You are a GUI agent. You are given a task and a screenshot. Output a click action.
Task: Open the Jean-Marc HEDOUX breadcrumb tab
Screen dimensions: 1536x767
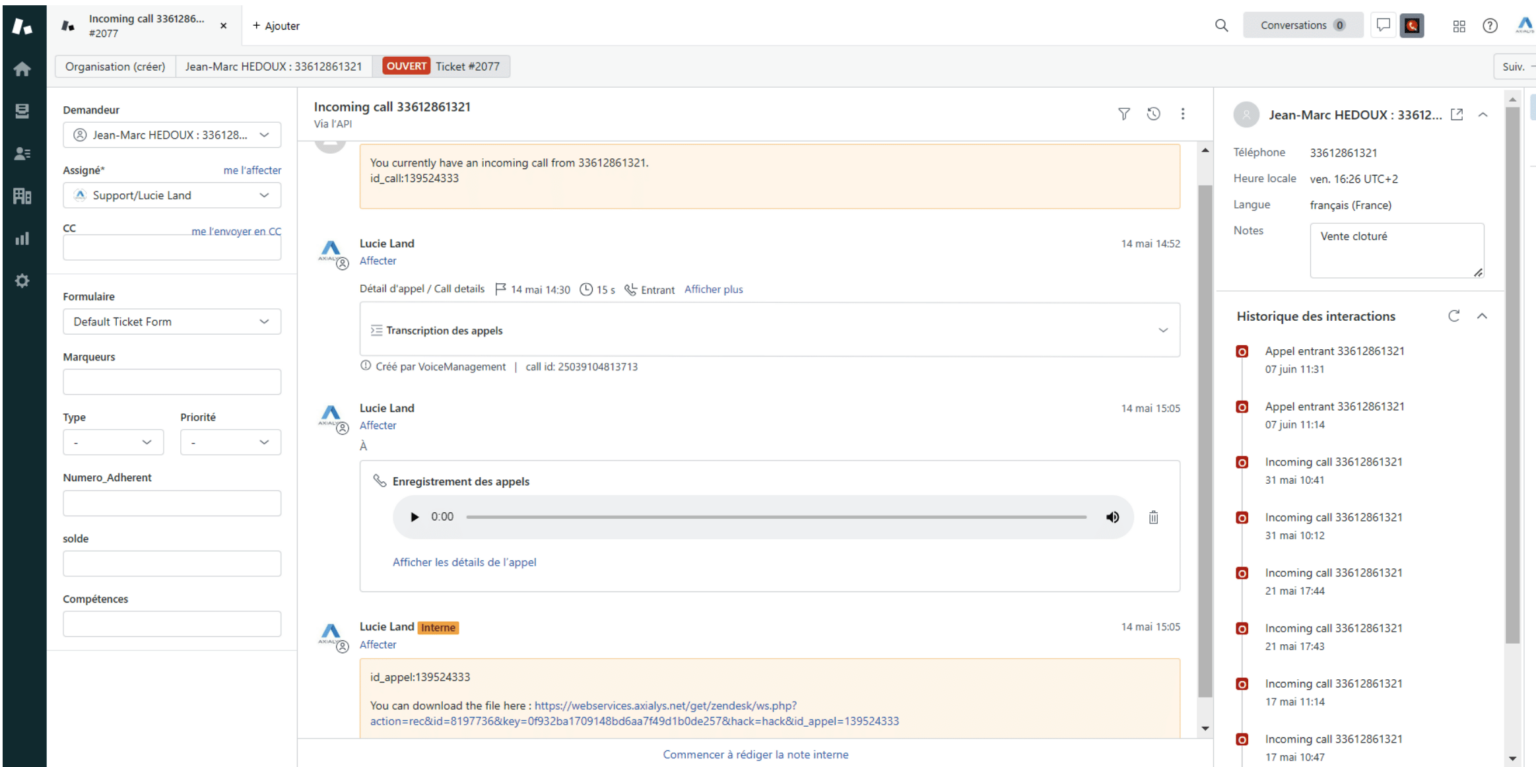pos(273,67)
